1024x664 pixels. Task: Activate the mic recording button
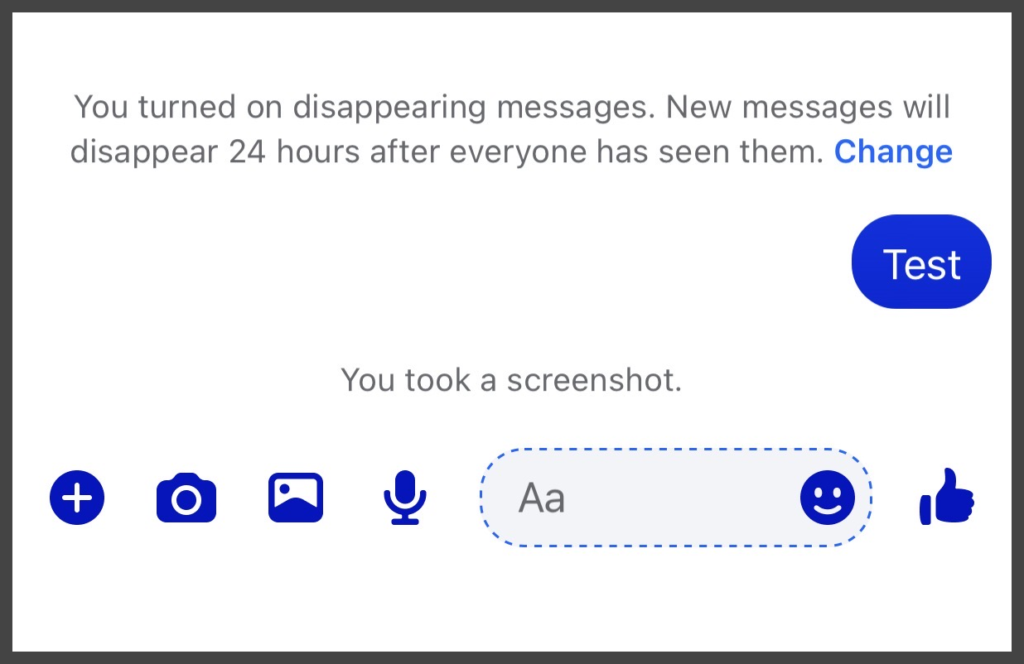point(405,498)
